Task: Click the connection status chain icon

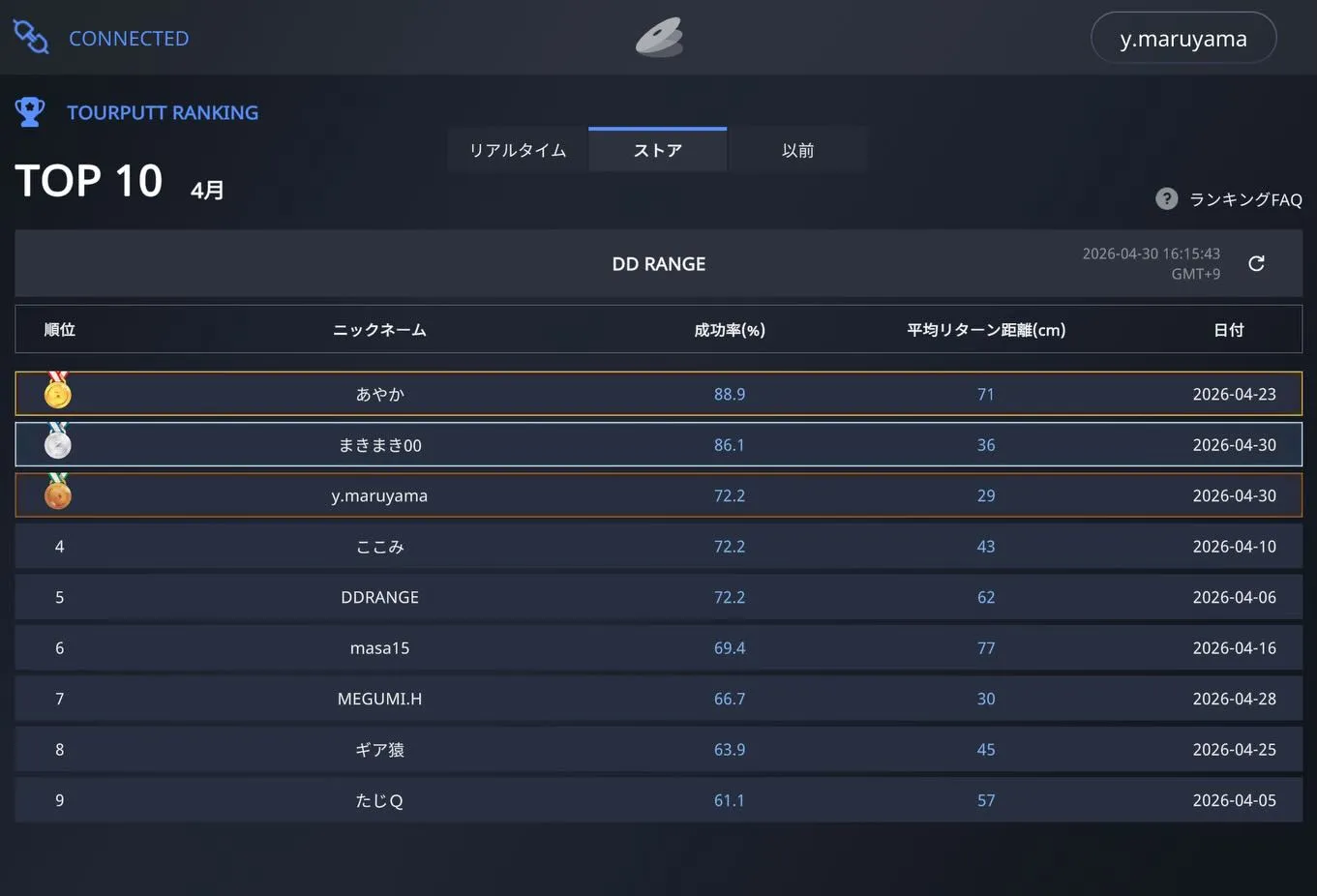Action: pos(29,37)
